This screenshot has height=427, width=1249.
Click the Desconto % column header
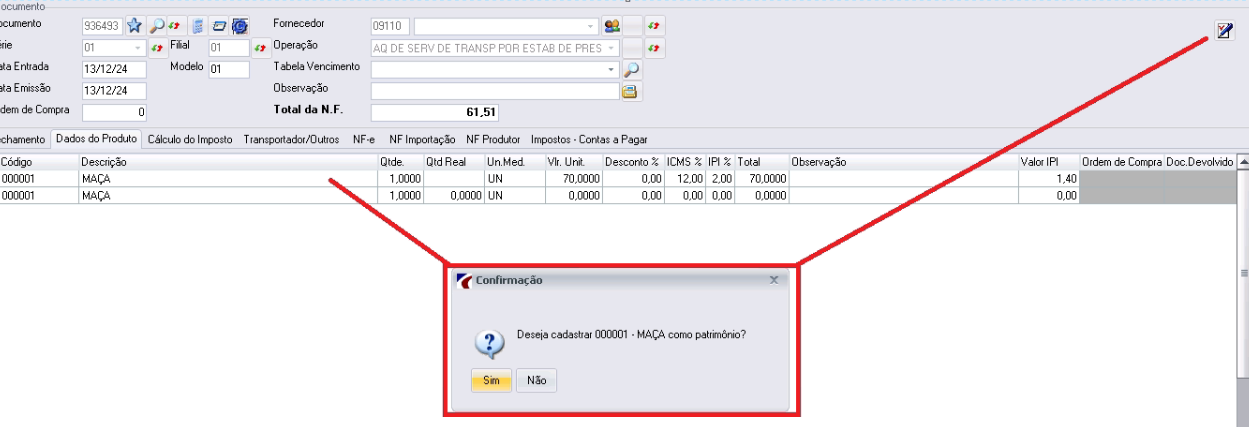[634, 161]
